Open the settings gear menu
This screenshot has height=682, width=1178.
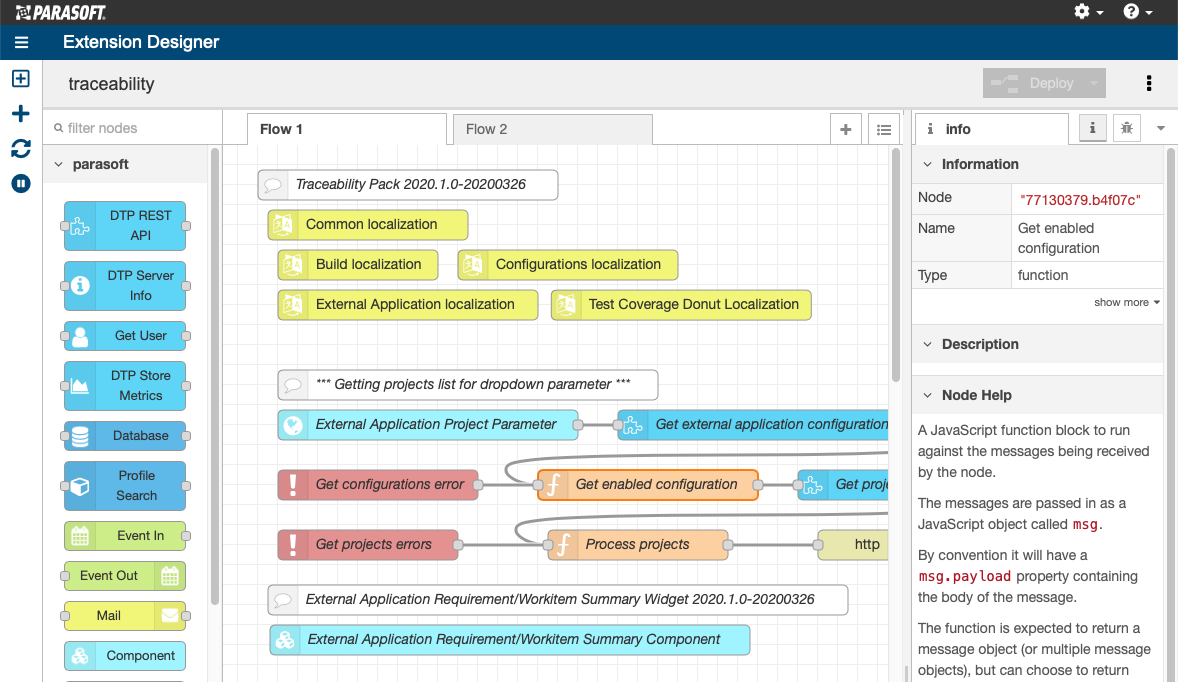tap(1088, 12)
